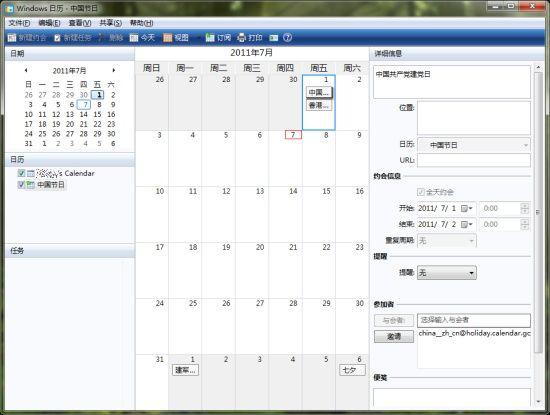
Task: Open the 结束 date picker dropdown
Action: 467,224
